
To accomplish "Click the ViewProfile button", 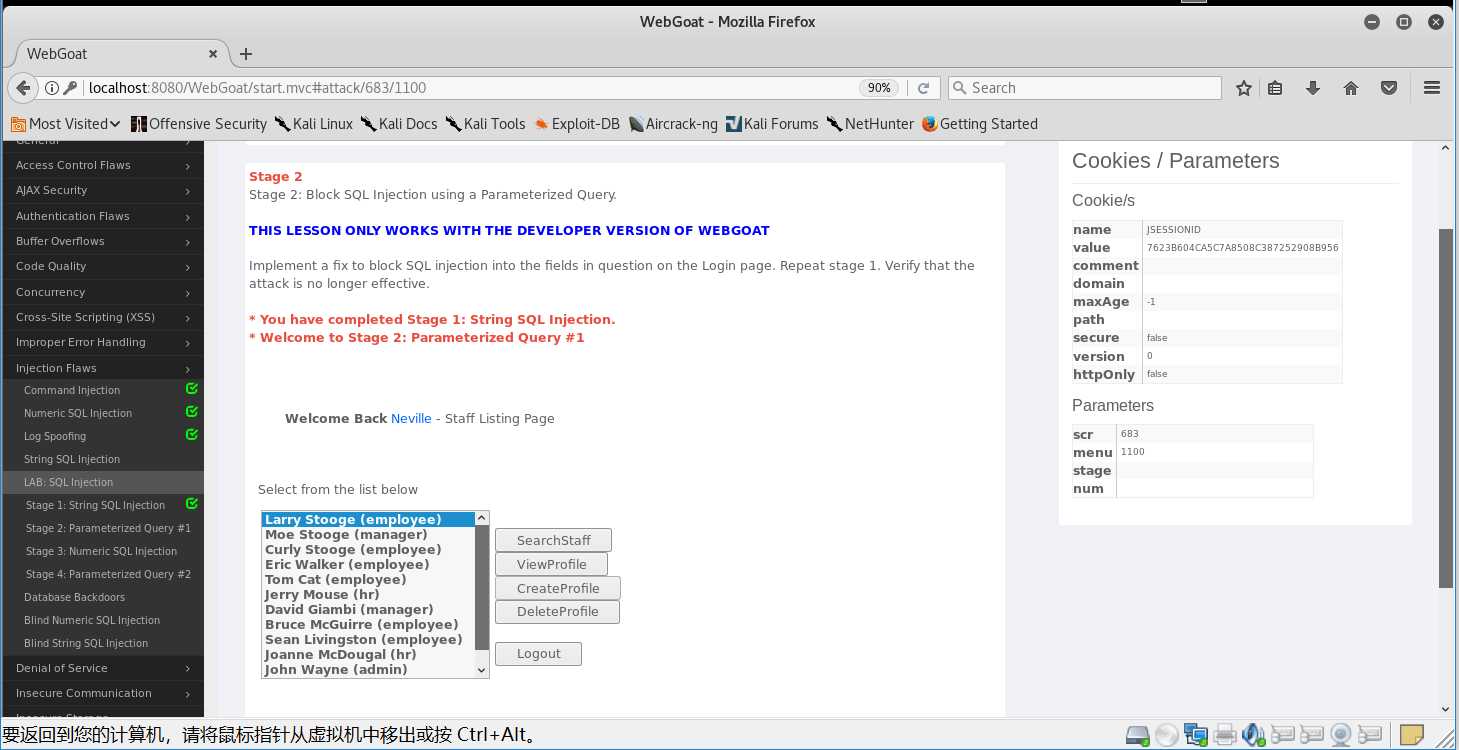I will coord(551,564).
